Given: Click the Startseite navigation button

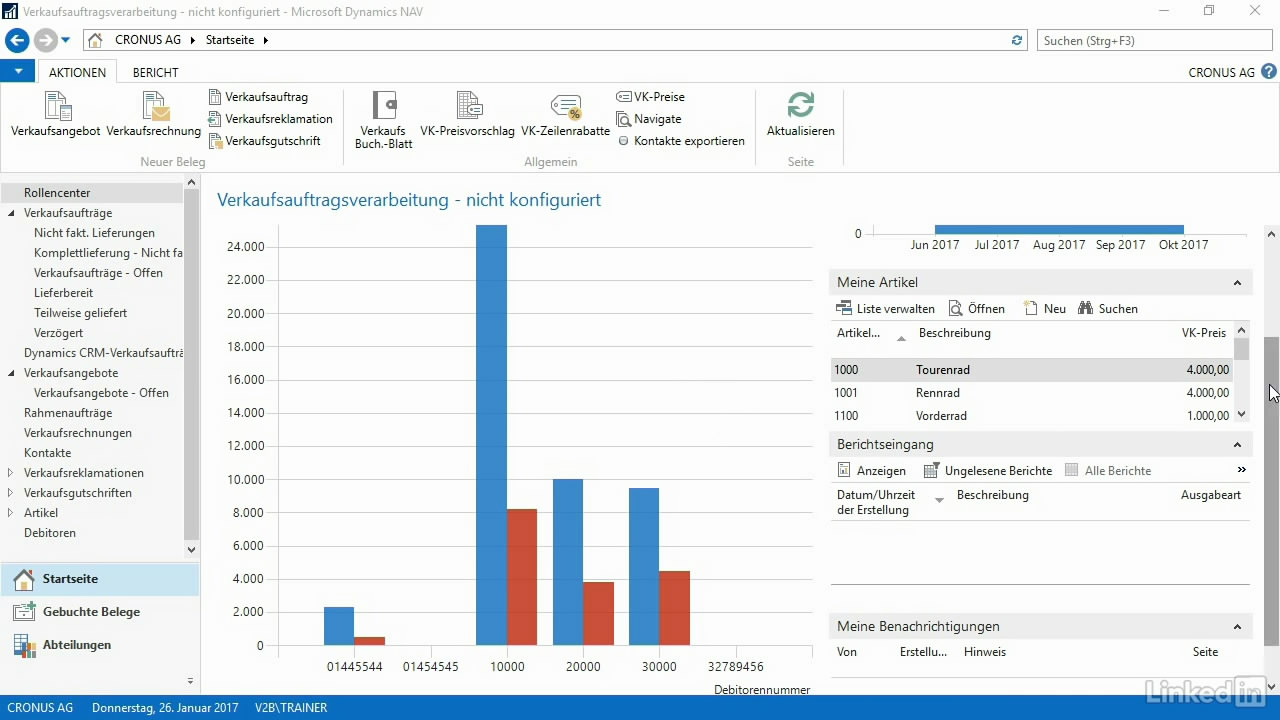Looking at the screenshot, I should click(99, 579).
